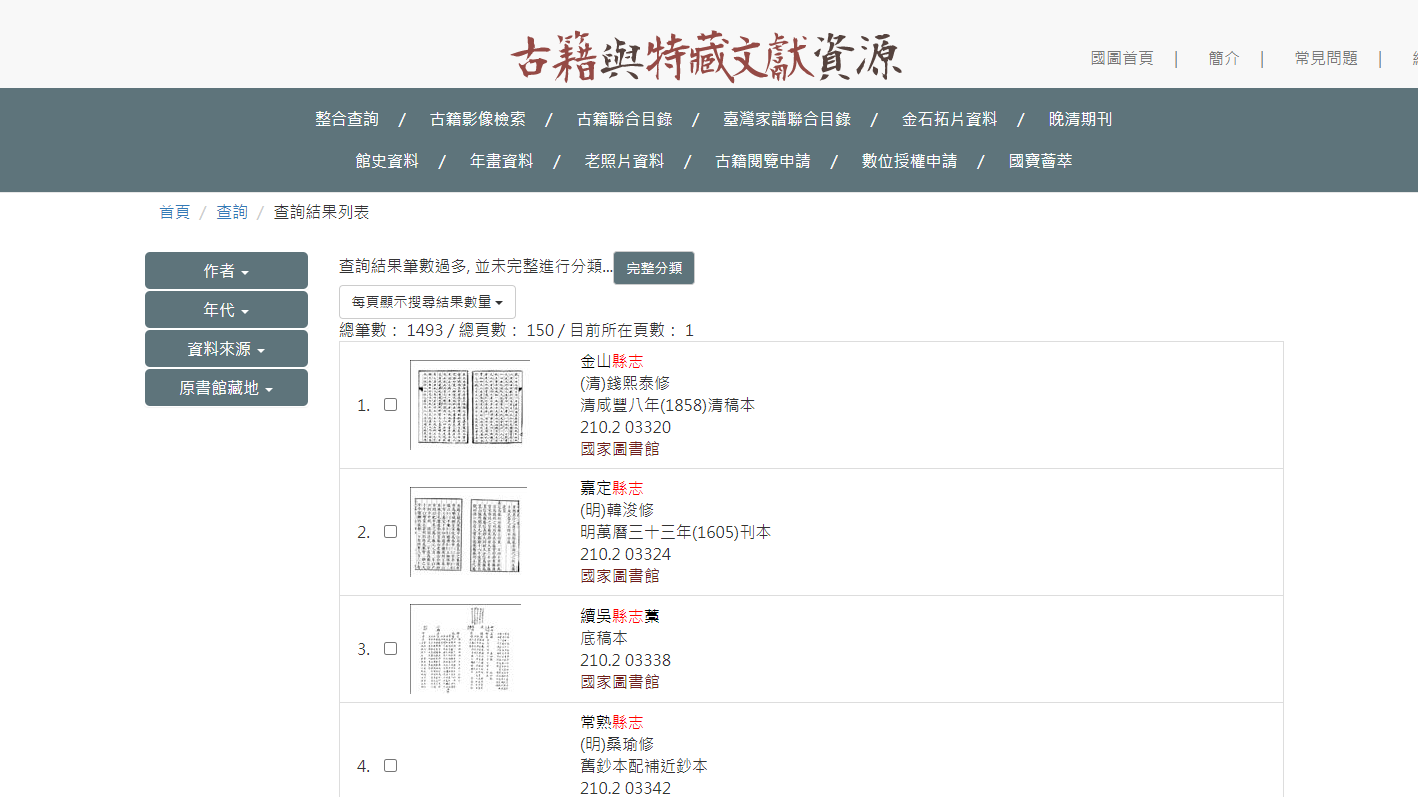Image resolution: width=1418 pixels, height=797 pixels.
Task: Open the 常見問題 link at top
Action: (x=1326, y=58)
